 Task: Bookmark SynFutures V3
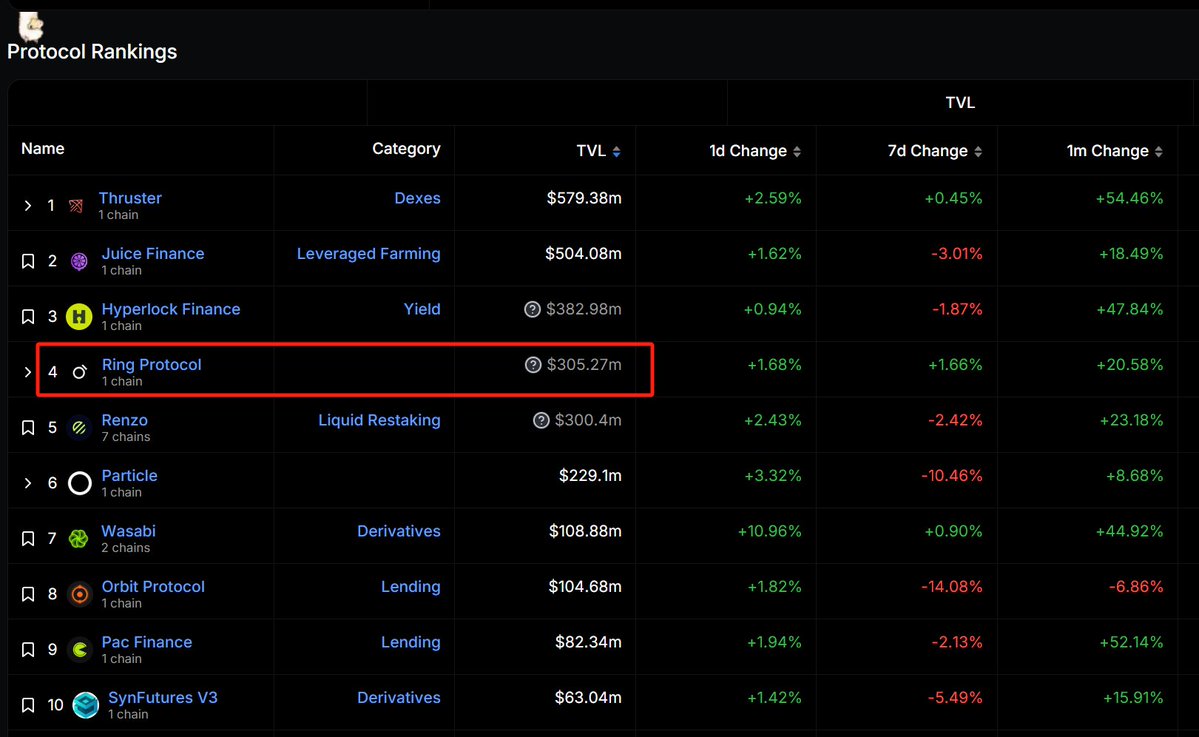tap(28, 705)
